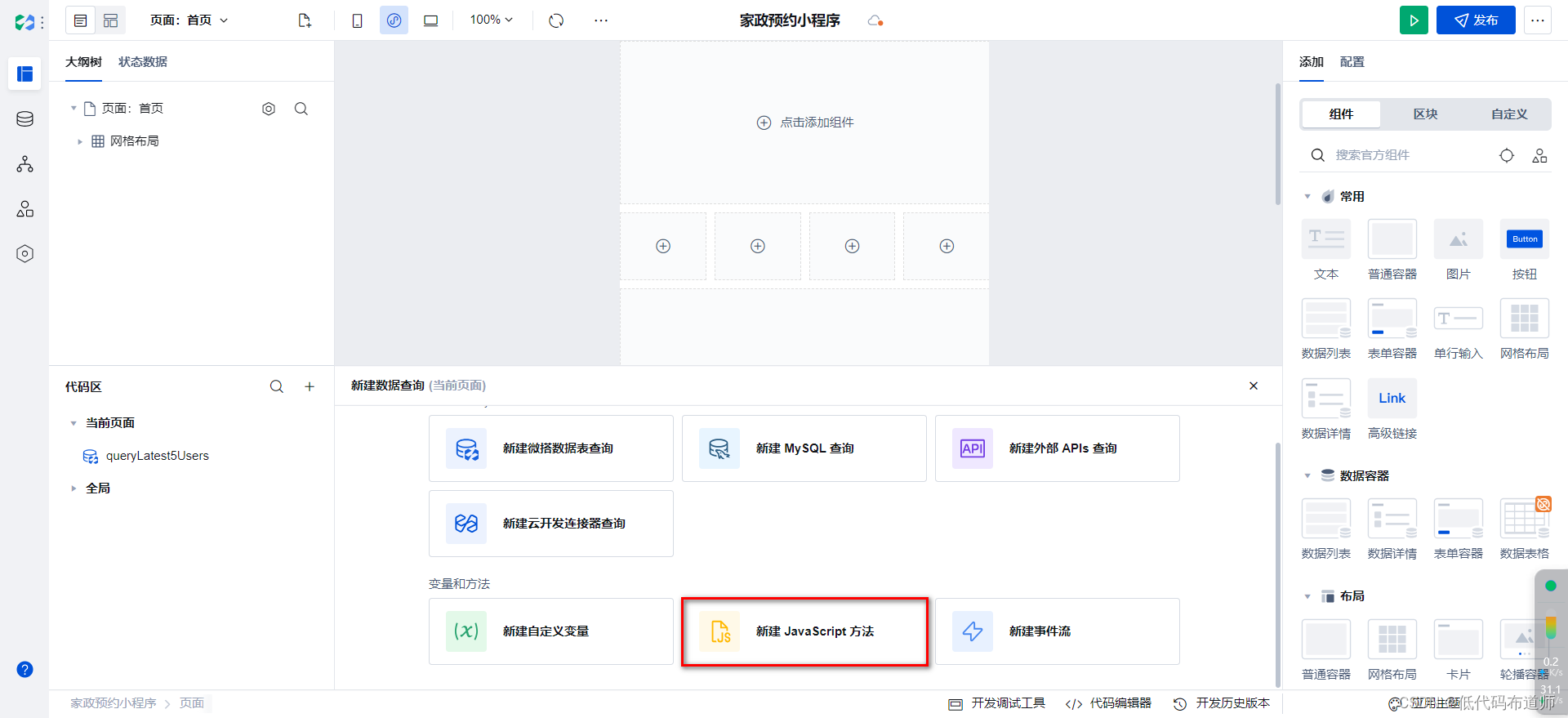Click the search icon in outline tree
The width and height of the screenshot is (1568, 718).
point(301,109)
